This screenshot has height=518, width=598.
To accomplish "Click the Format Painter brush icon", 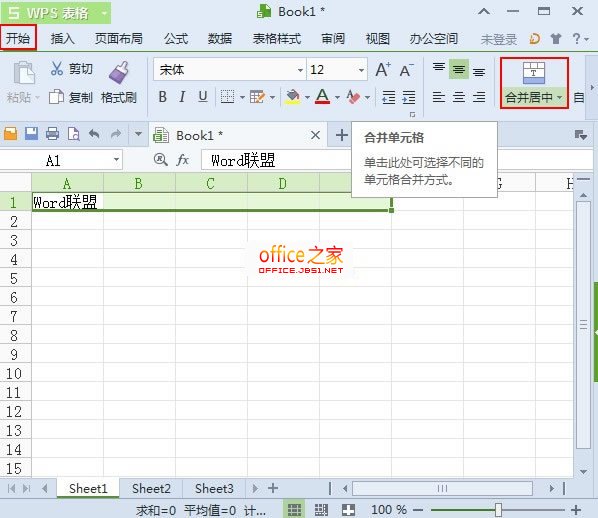I will coord(119,72).
